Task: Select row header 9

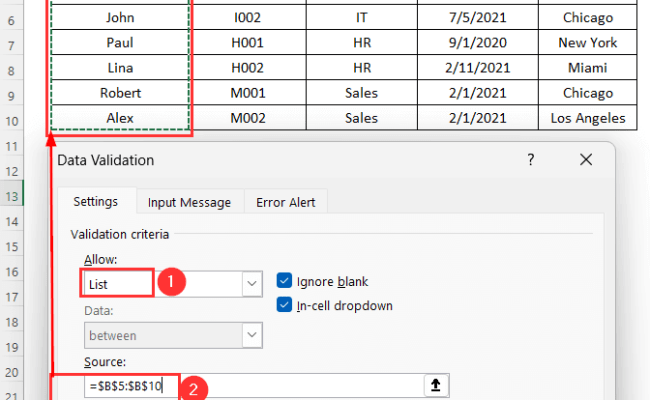Action: pos(12,96)
